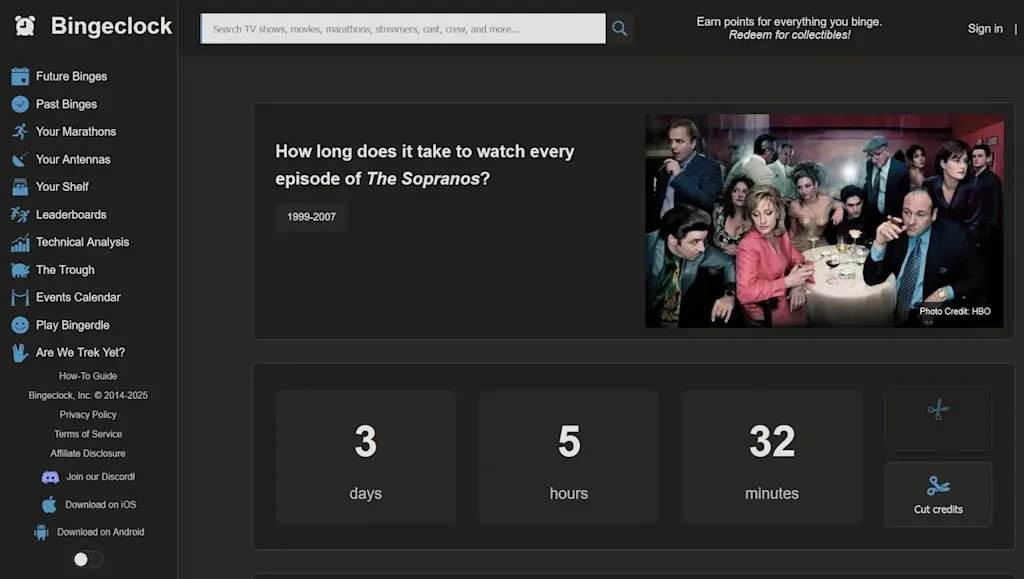Click the Bingeclock alarm clock logo icon
The width and height of the screenshot is (1024, 579).
click(25, 27)
